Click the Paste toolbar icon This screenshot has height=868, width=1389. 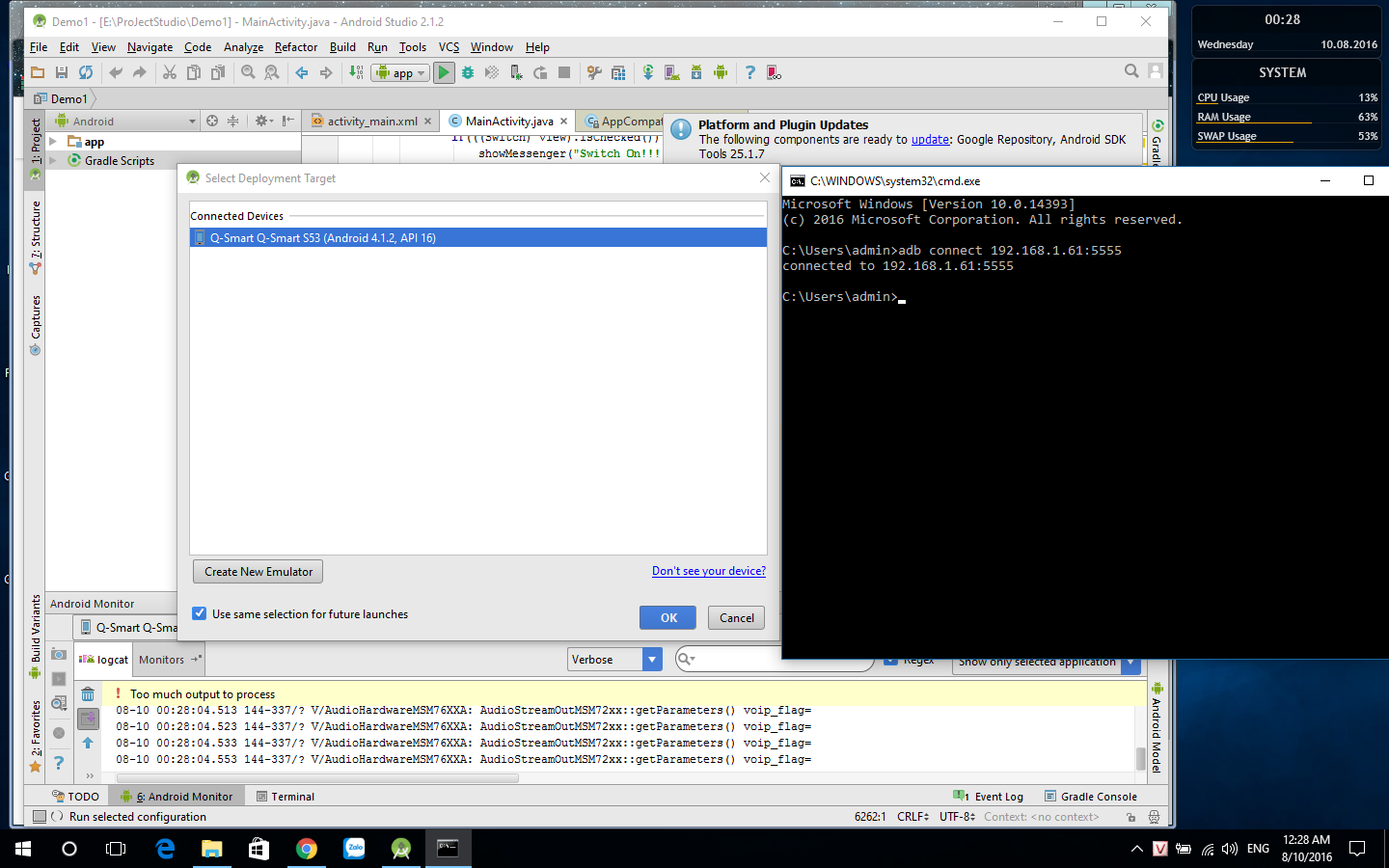tap(218, 72)
